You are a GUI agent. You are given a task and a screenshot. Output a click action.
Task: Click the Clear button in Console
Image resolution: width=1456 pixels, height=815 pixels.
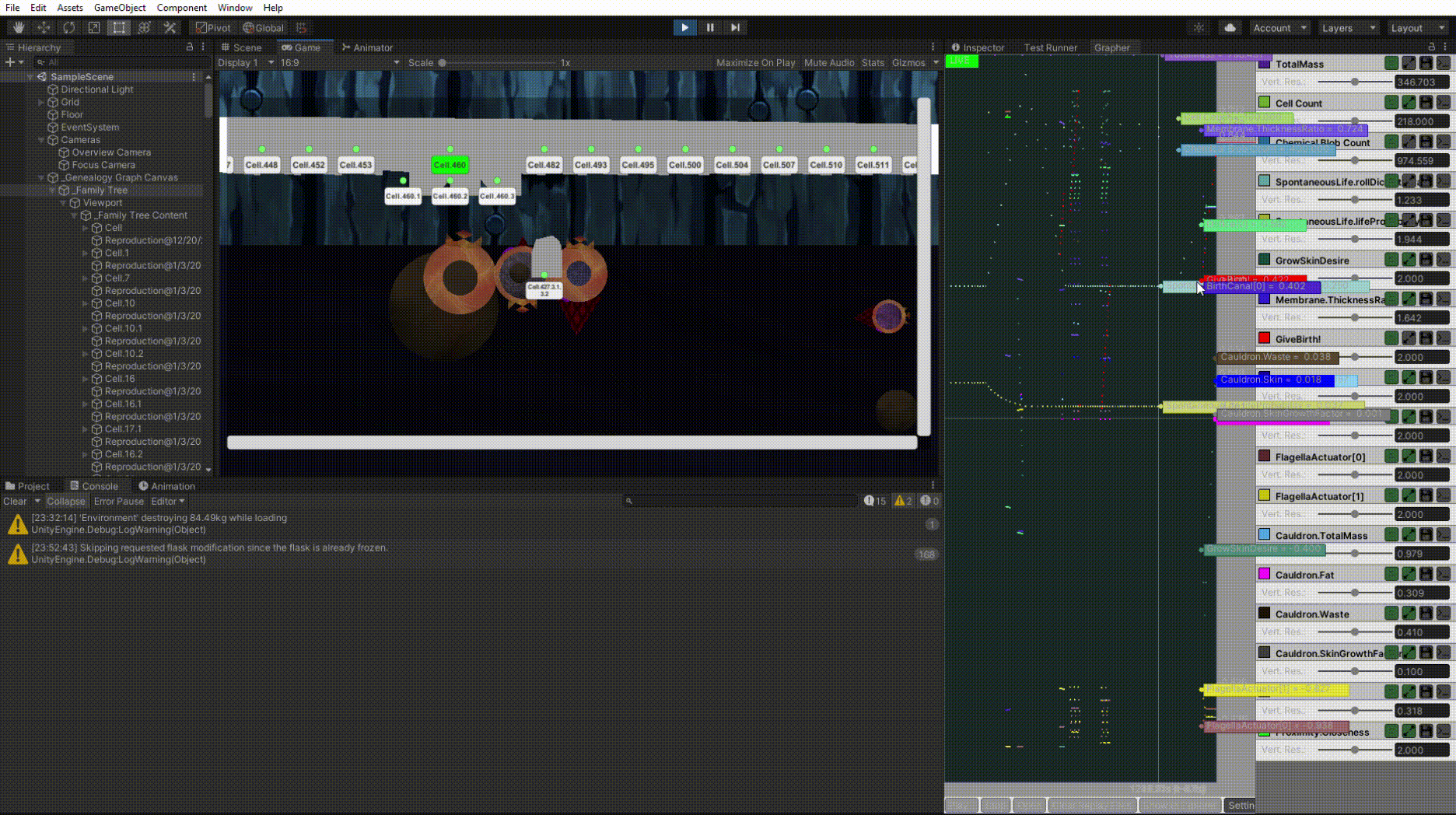coord(15,501)
